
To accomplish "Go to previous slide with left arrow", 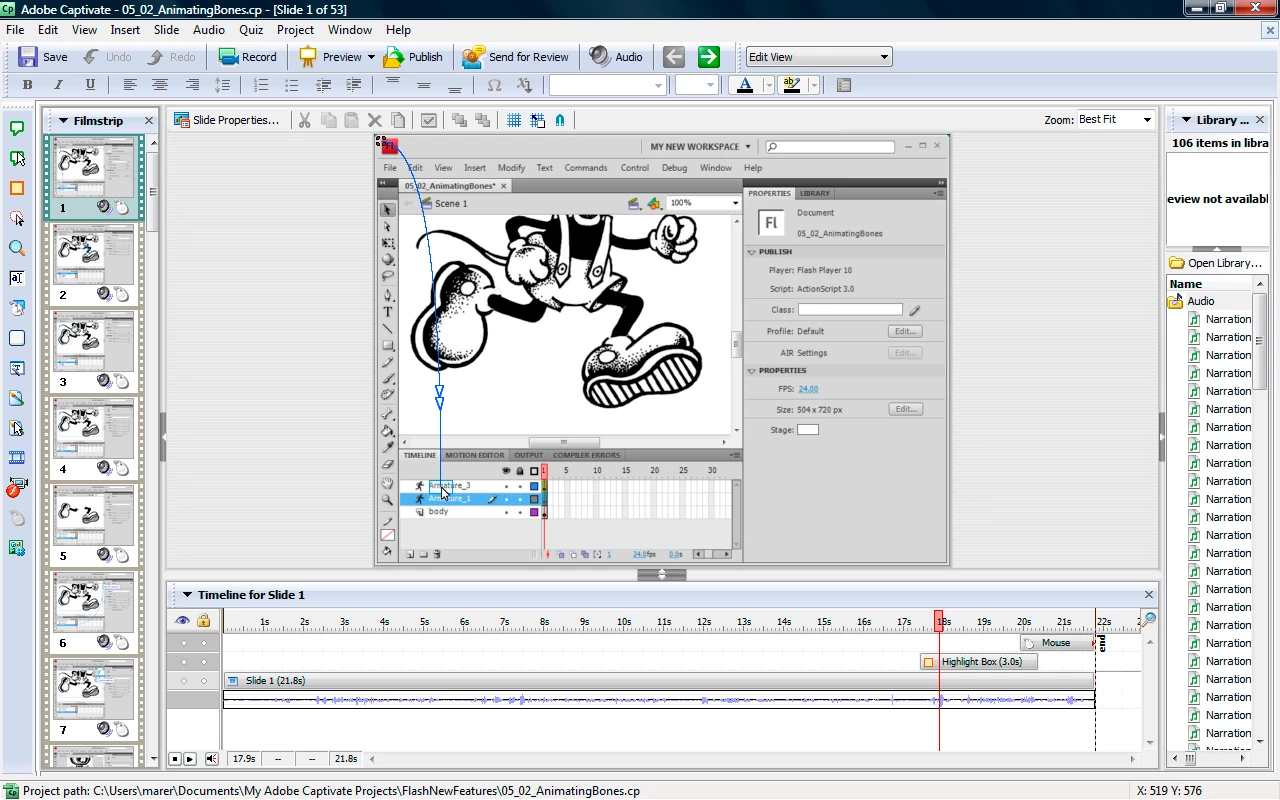I will coord(674,57).
